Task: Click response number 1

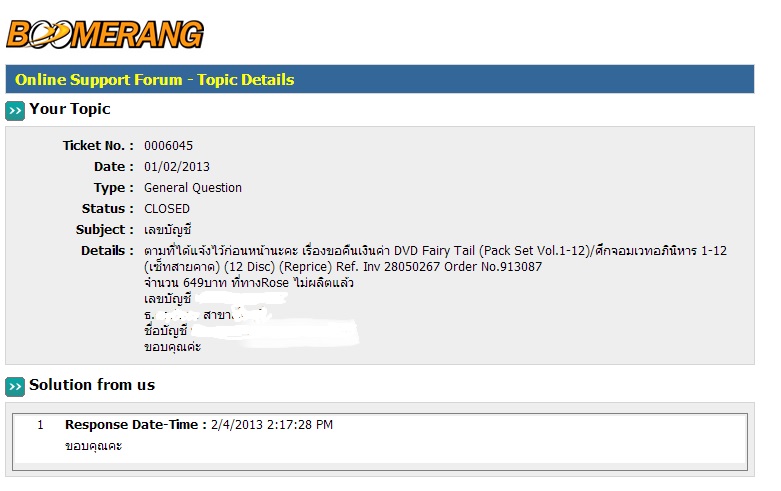Action: [x=40, y=425]
